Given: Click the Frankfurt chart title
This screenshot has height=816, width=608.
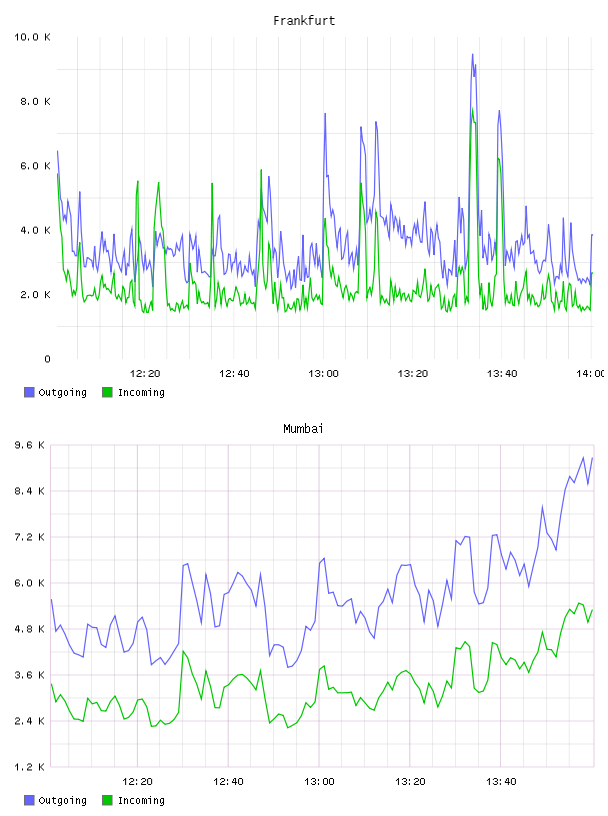Looking at the screenshot, I should click(x=304, y=21).
